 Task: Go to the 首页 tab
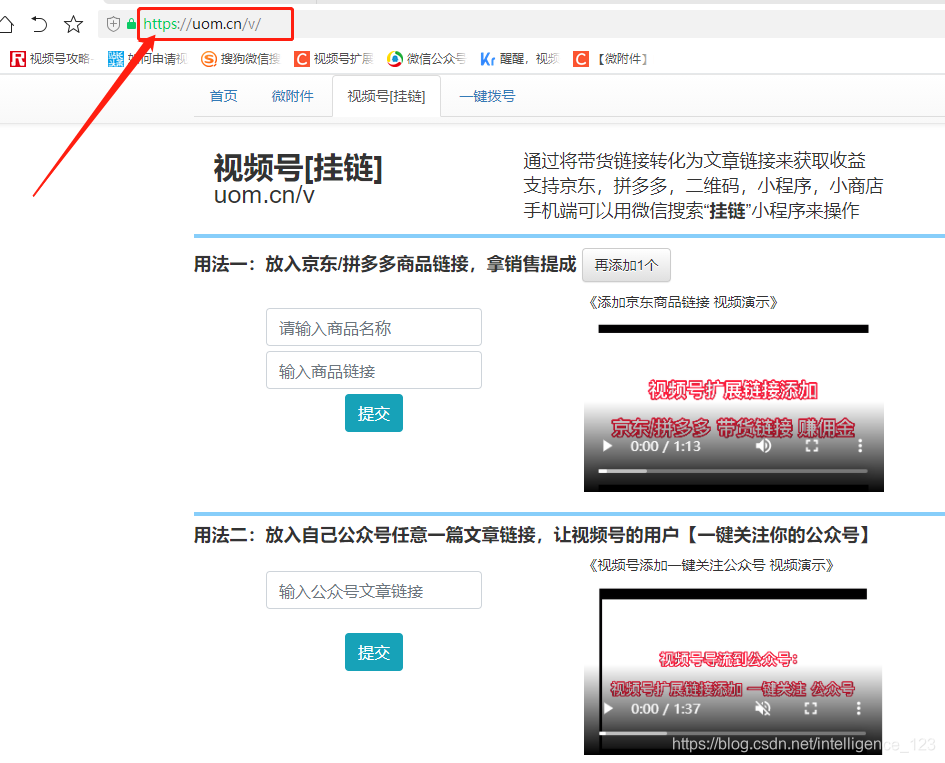point(224,96)
